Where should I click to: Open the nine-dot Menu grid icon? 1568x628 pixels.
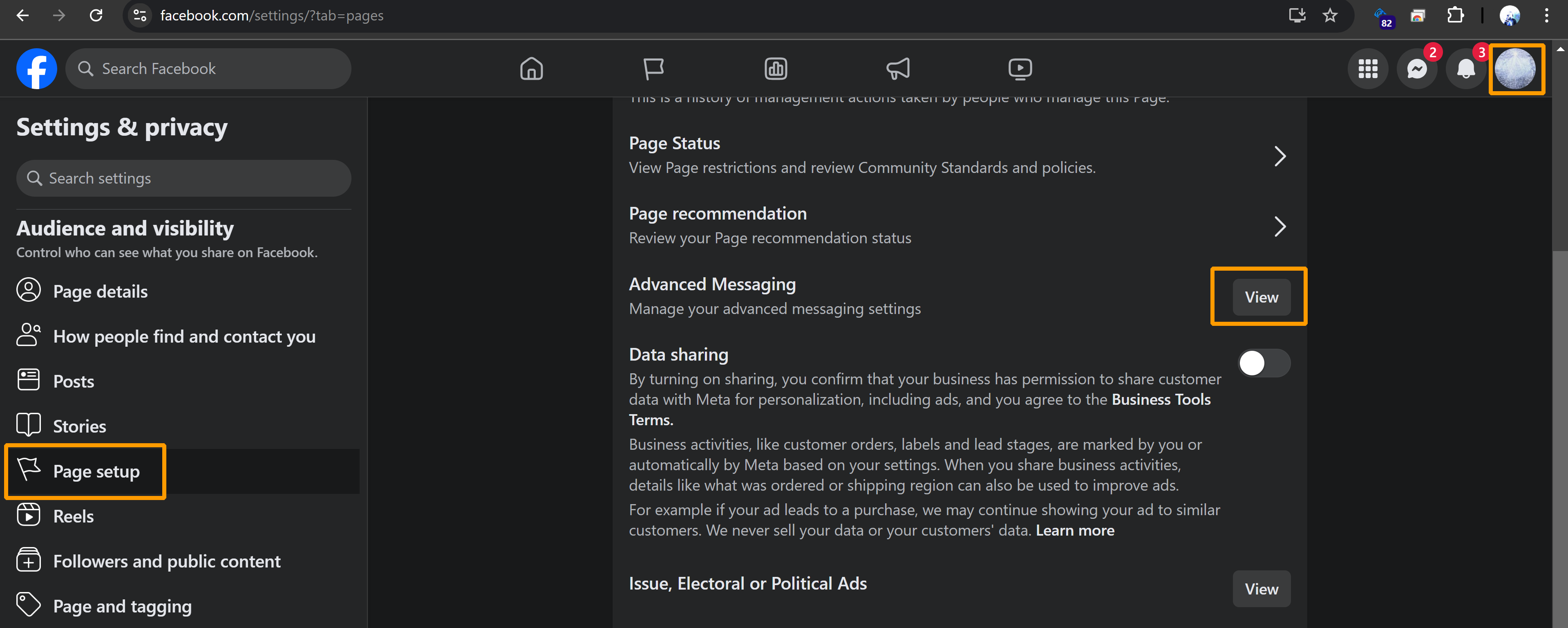coord(1368,69)
